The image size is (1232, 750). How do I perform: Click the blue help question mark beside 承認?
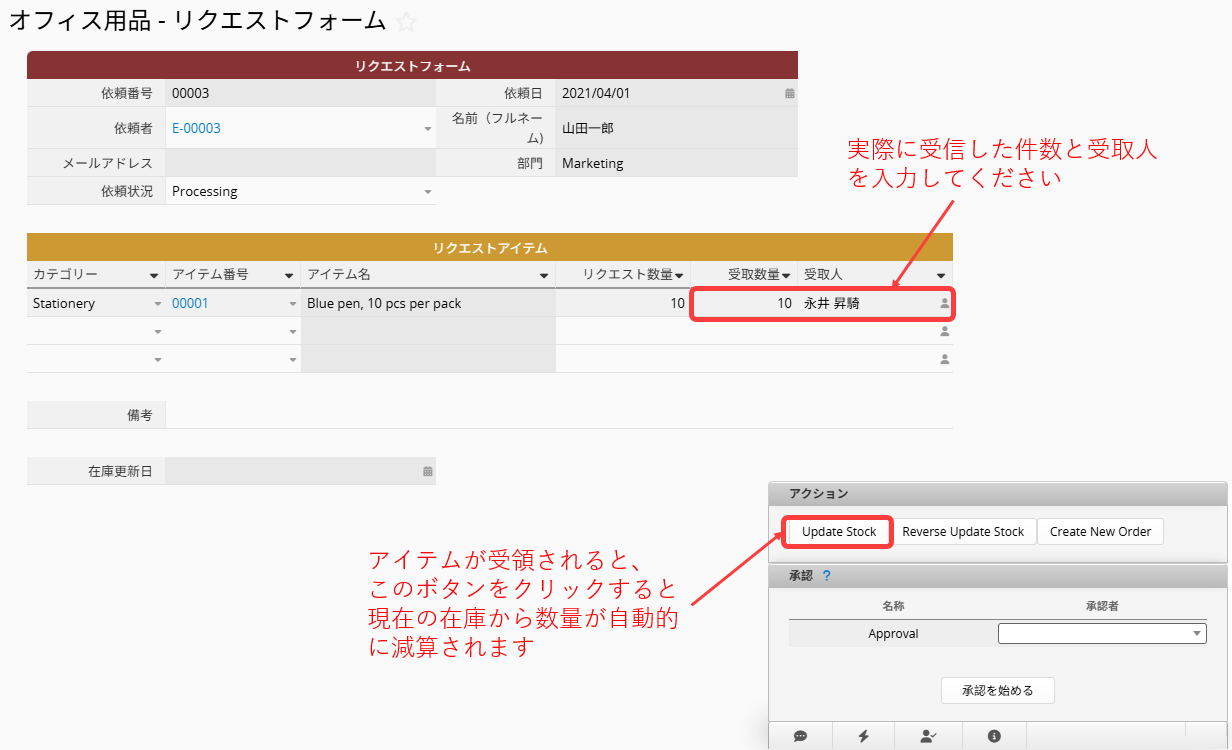point(826,576)
